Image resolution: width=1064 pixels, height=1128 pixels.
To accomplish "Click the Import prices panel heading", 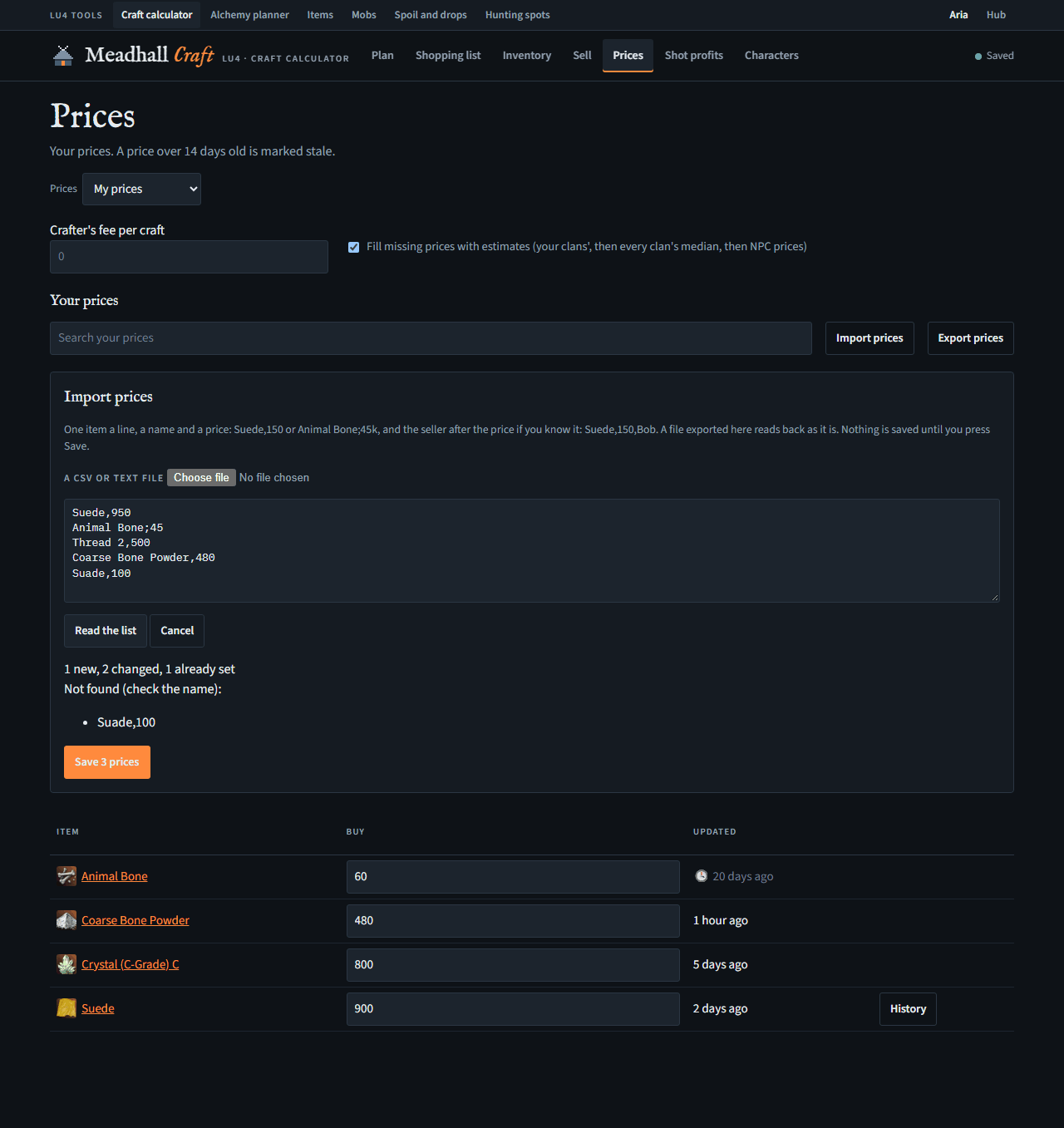I will point(109,397).
